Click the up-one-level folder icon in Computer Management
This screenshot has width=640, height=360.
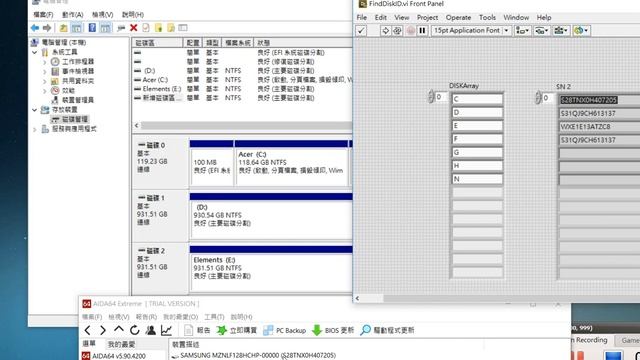(63, 28)
